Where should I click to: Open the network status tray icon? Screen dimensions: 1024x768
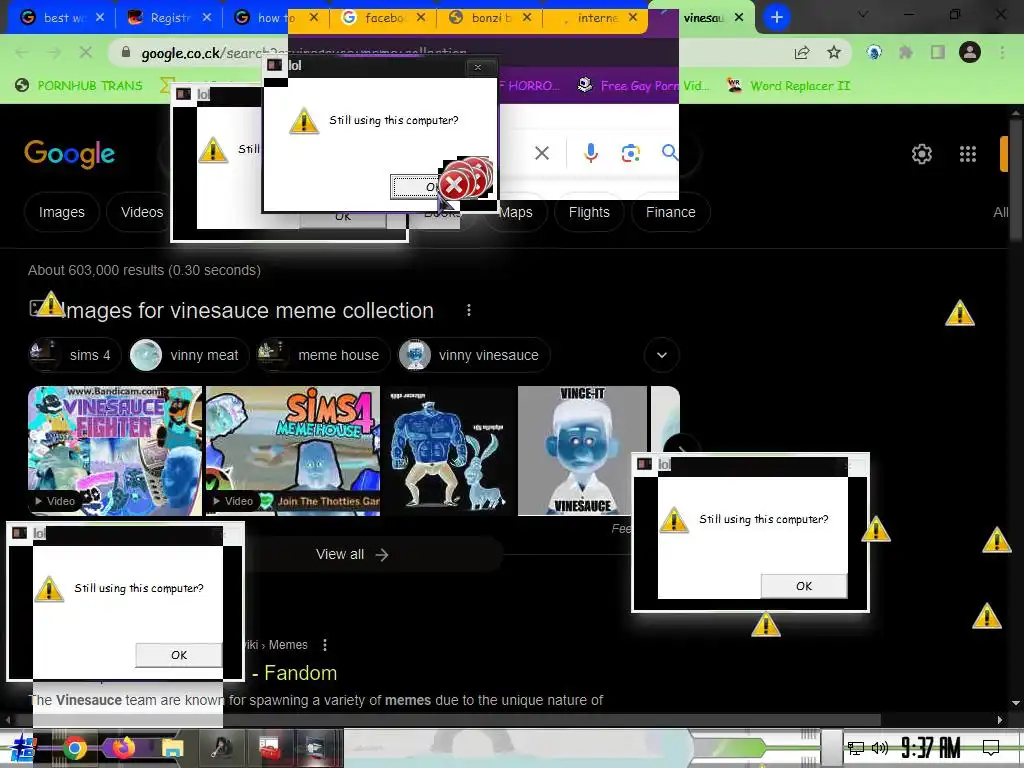pyautogui.click(x=856, y=748)
